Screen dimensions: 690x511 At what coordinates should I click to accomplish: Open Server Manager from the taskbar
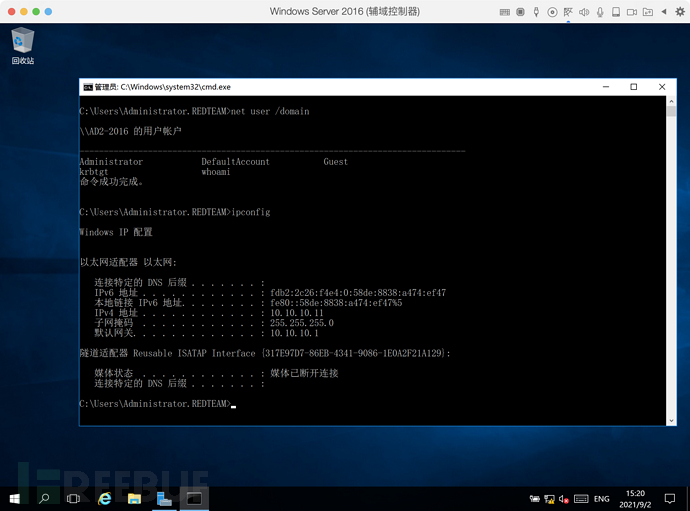[164, 499]
